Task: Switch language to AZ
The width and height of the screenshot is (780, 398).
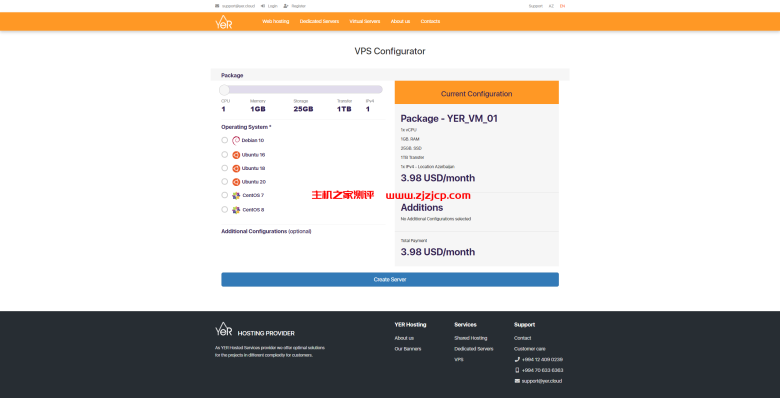Action: (551, 6)
